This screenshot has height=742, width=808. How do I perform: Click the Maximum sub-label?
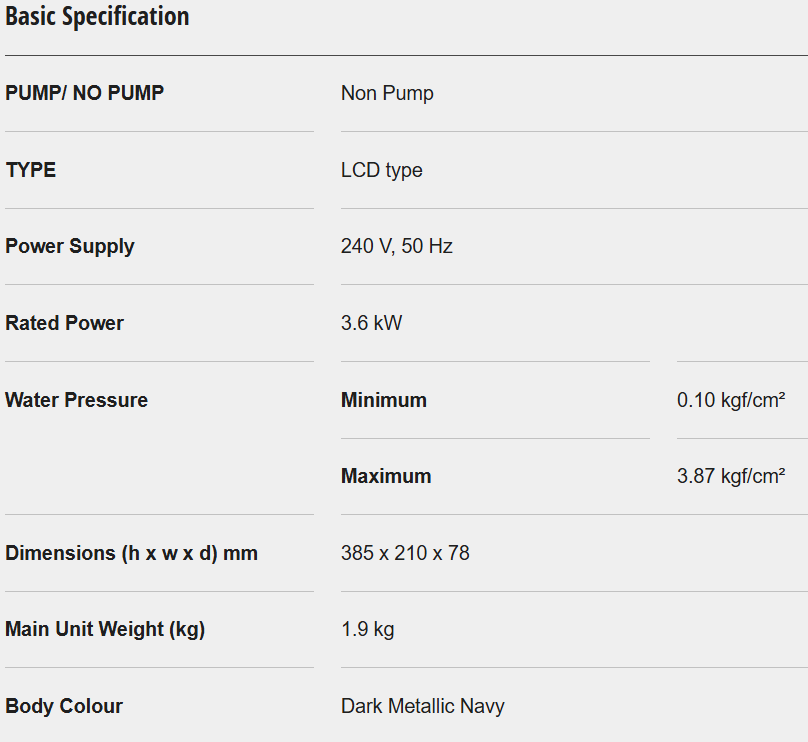pos(386,476)
